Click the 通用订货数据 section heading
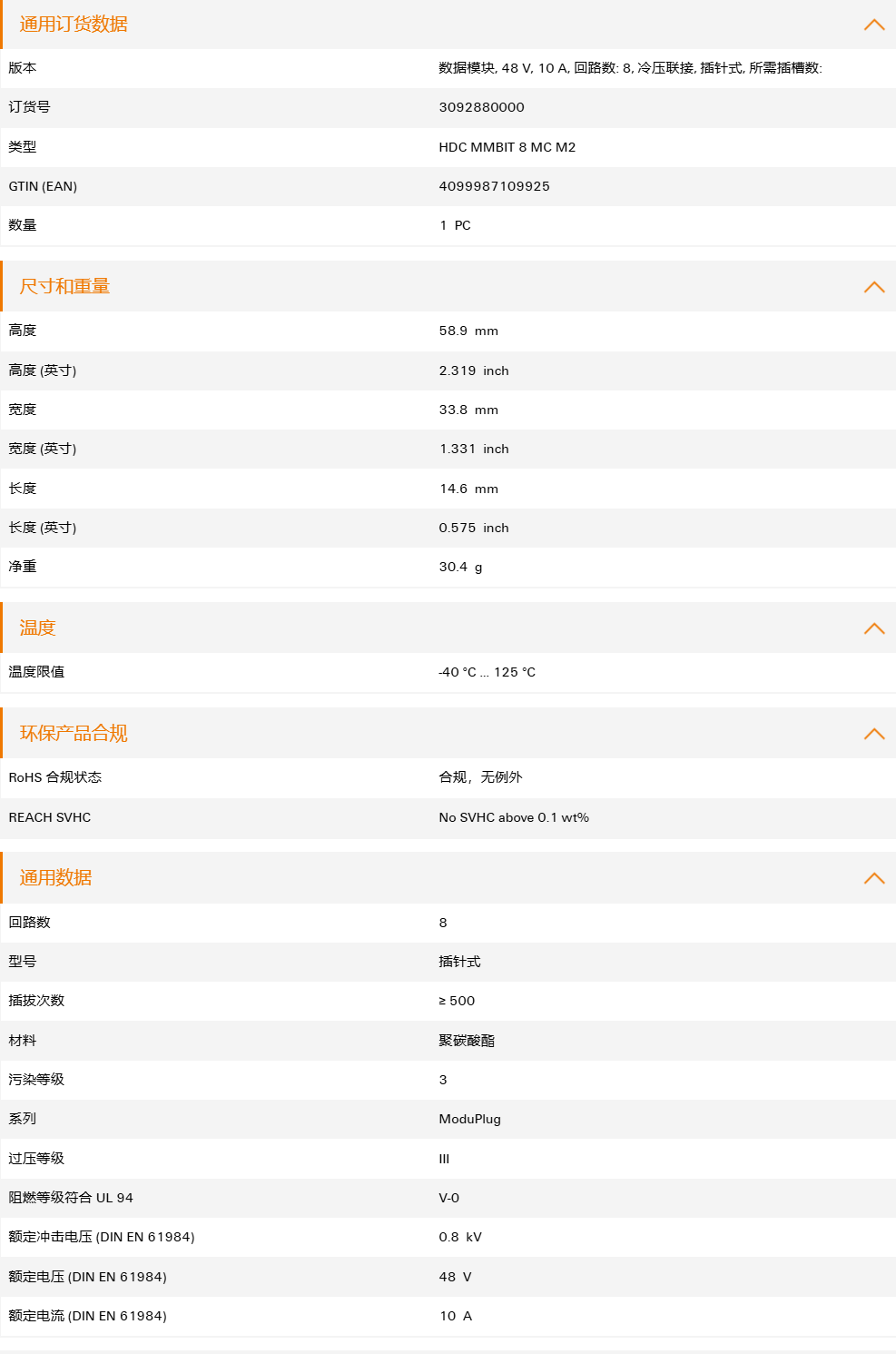The height and width of the screenshot is (1354, 896). tap(74, 25)
